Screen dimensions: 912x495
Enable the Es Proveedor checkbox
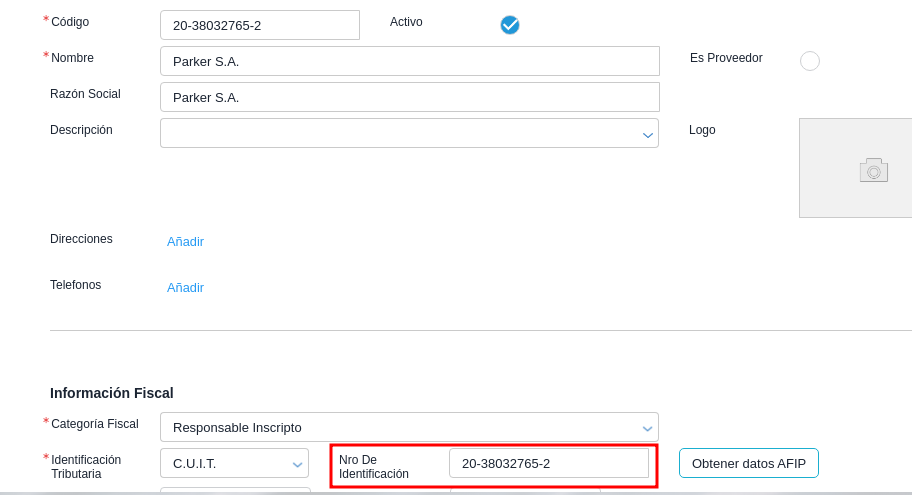[810, 61]
